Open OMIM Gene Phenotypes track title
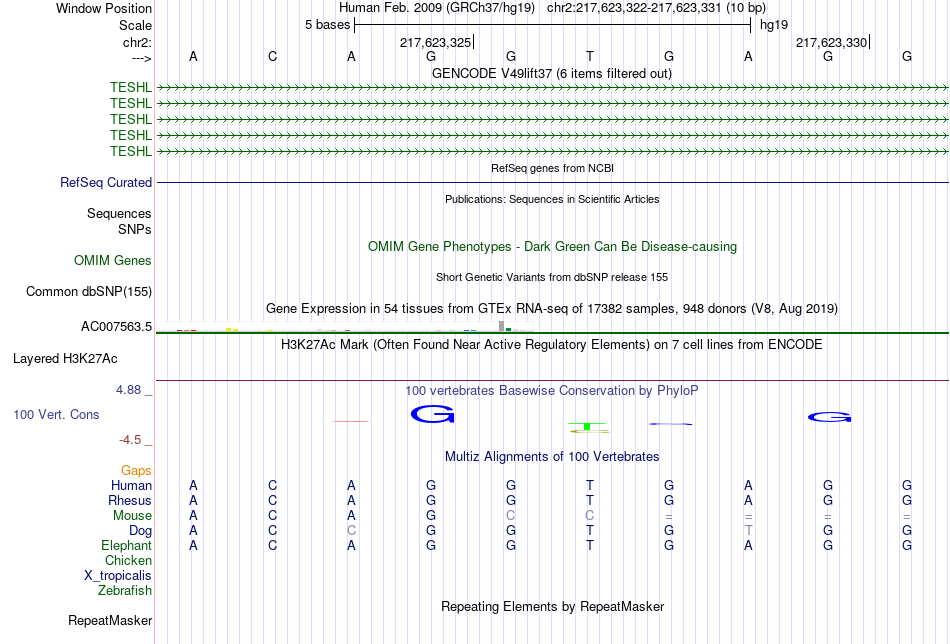This screenshot has height=644, width=950. point(552,247)
